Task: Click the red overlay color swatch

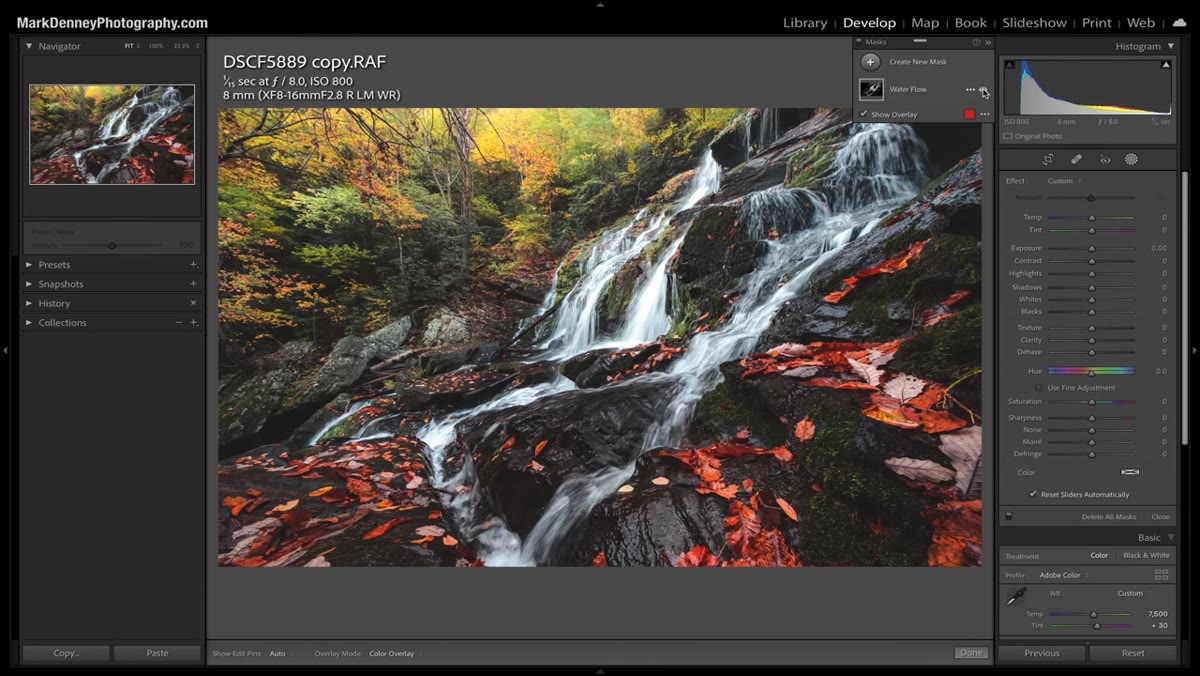Action: click(x=969, y=115)
